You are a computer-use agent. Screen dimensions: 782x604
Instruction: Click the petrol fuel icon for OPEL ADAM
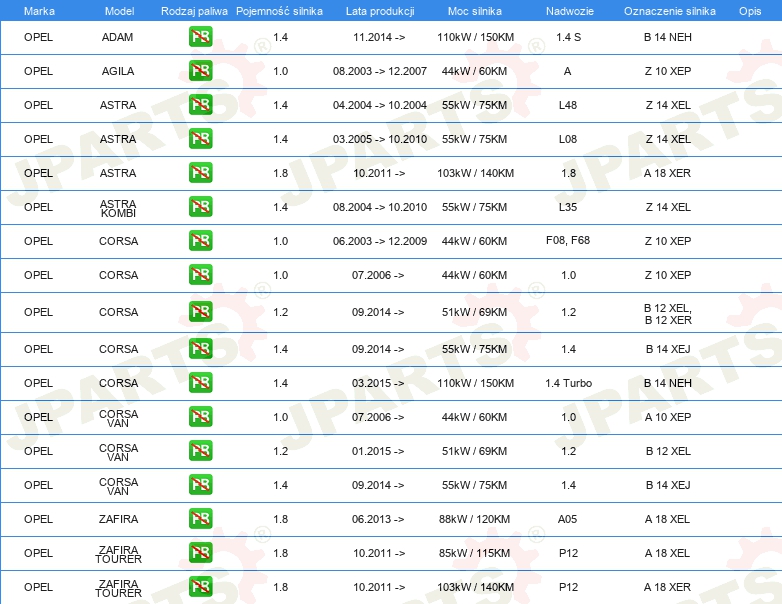(x=200, y=37)
